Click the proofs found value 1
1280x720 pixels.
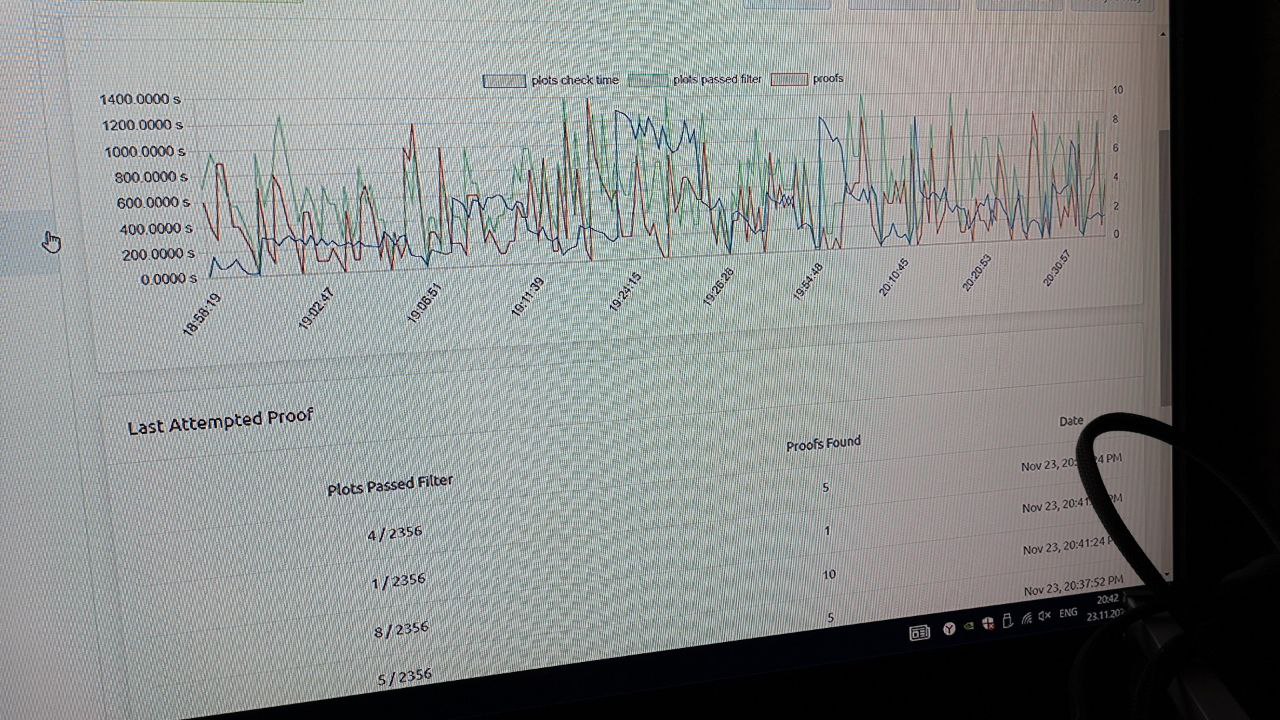pyautogui.click(x=827, y=531)
